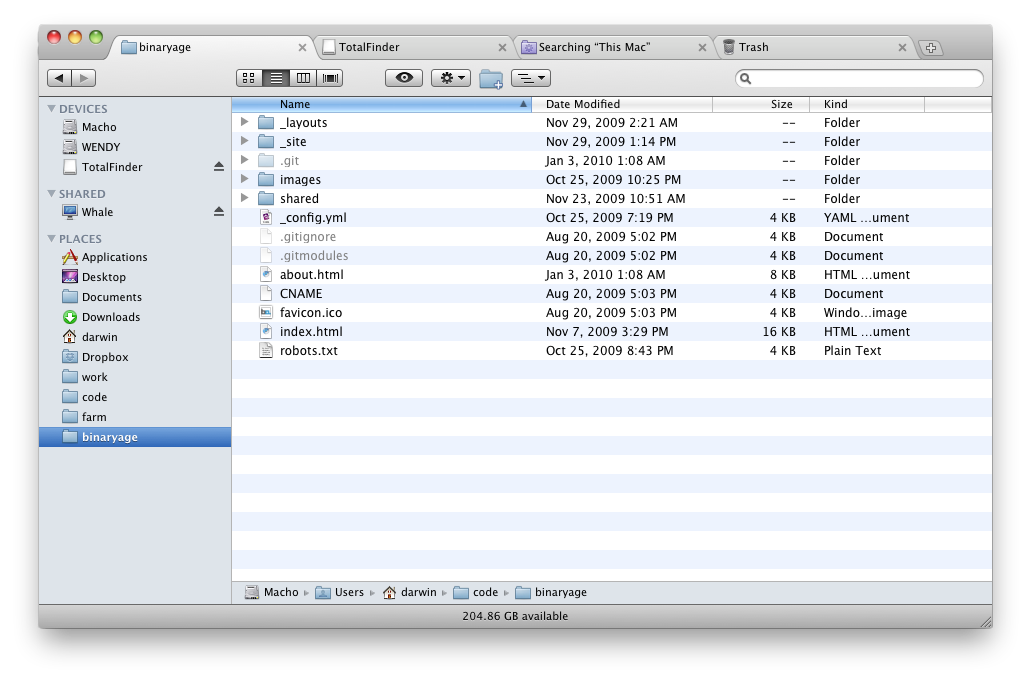Switch to the Trash tab
Viewport: 1032px width, 683px height.
[753, 47]
